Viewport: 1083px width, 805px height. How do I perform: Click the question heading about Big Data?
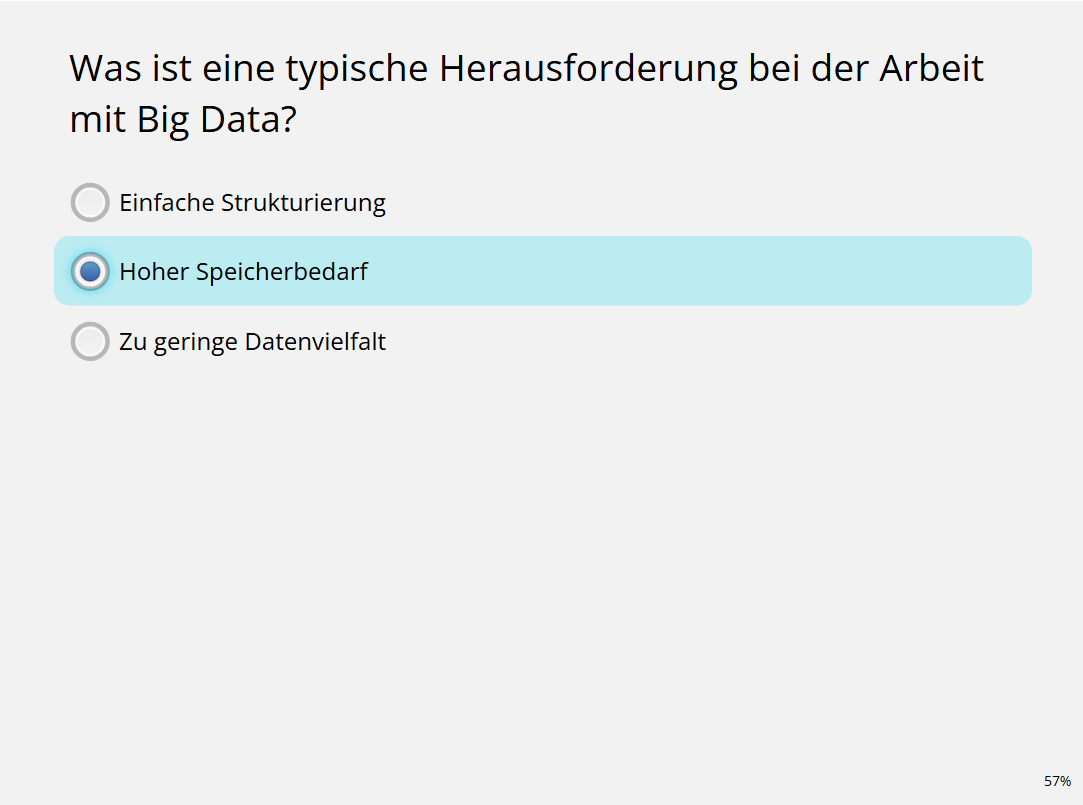click(x=526, y=94)
